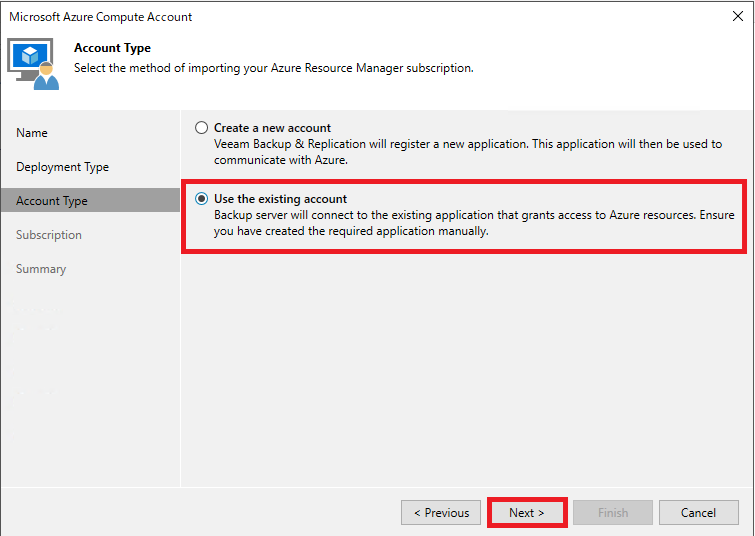755x536 pixels.
Task: Cancel the Azure Compute Account wizard
Action: point(698,512)
